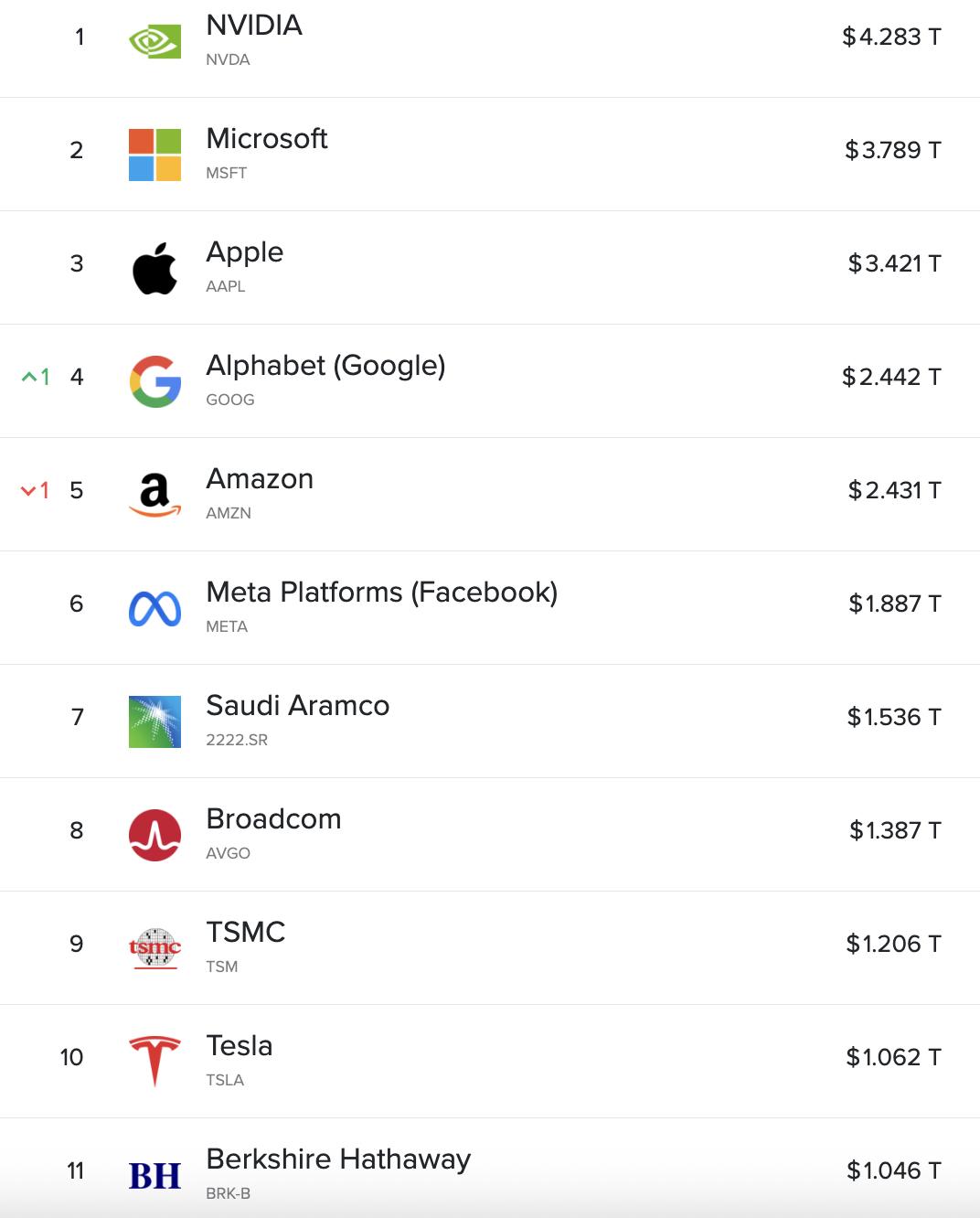This screenshot has height=1218, width=980.
Task: Click the red Broadcom logo
Action: point(154,835)
